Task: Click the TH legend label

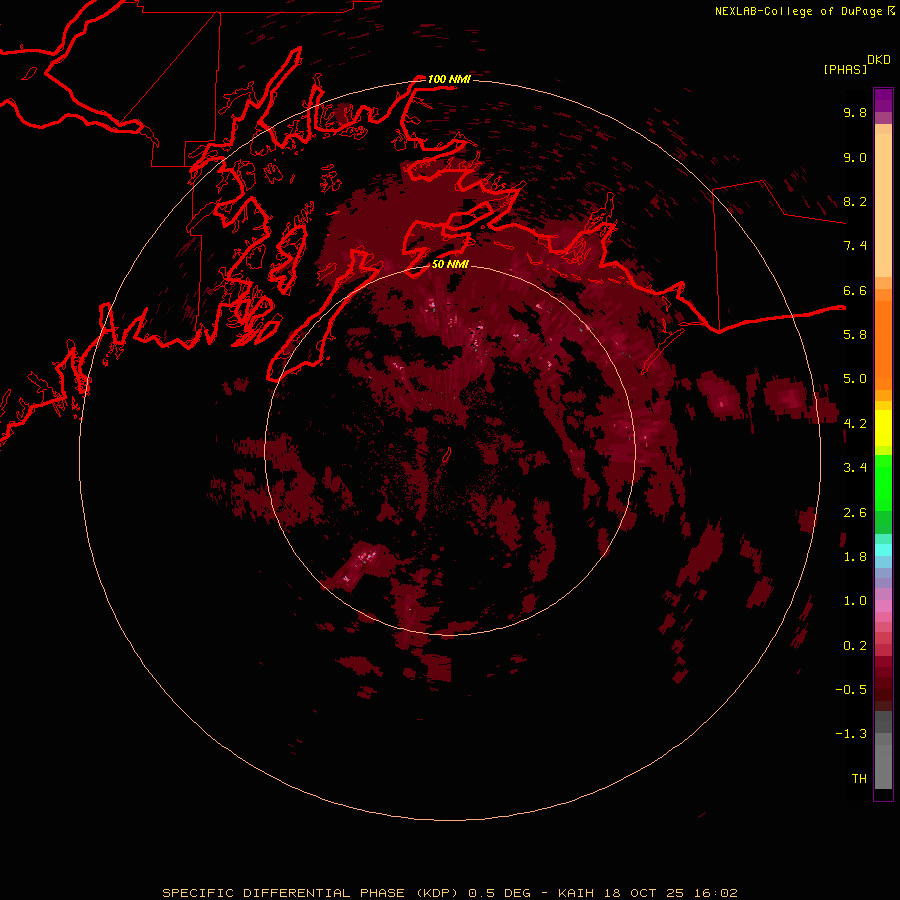Action: click(x=859, y=779)
